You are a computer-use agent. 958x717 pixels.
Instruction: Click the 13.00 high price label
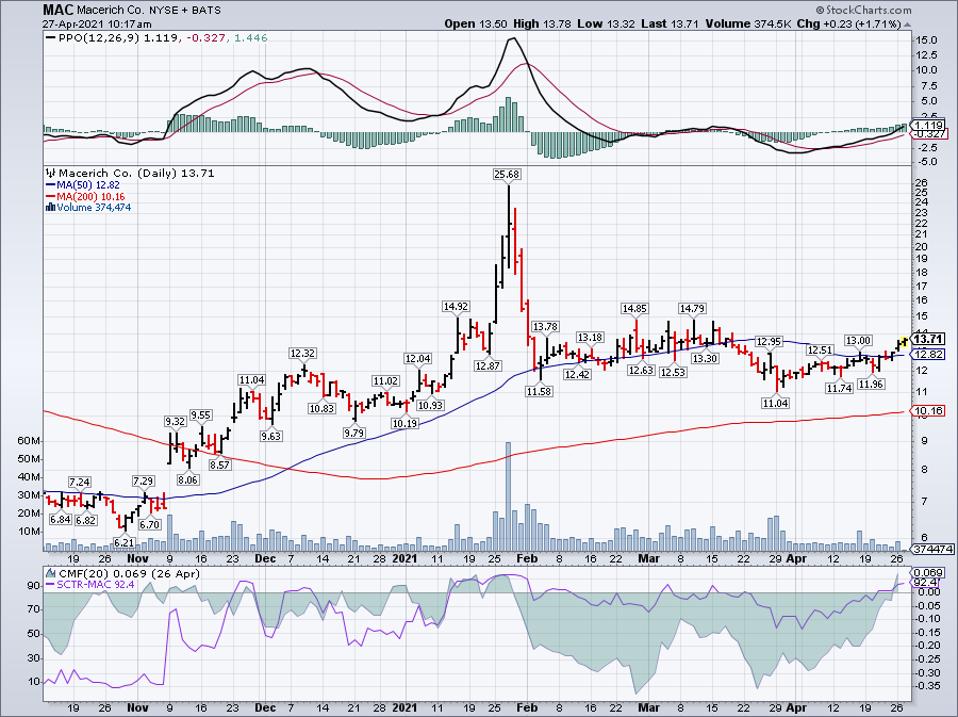[858, 340]
